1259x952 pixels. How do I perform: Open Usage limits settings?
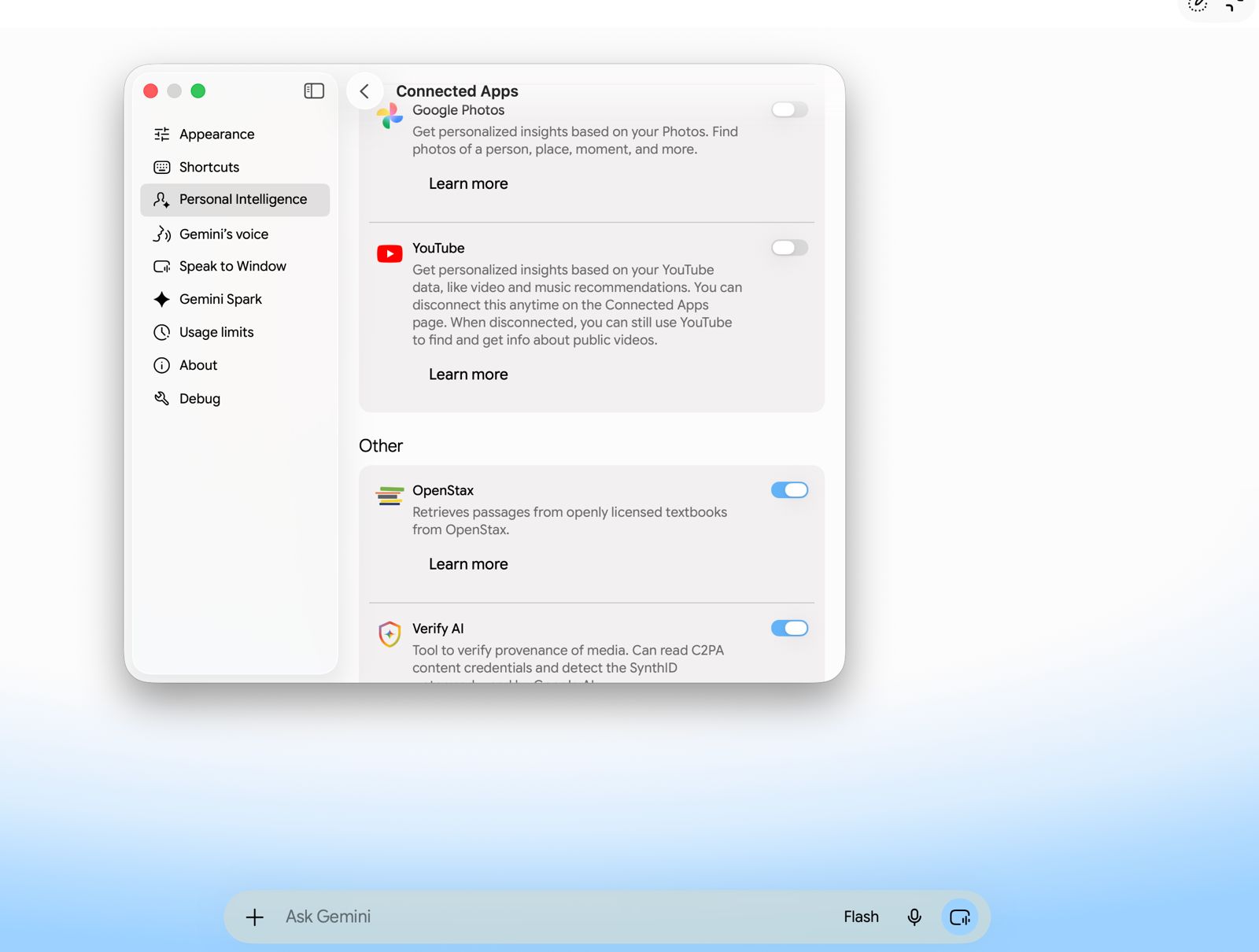pyautogui.click(x=235, y=333)
